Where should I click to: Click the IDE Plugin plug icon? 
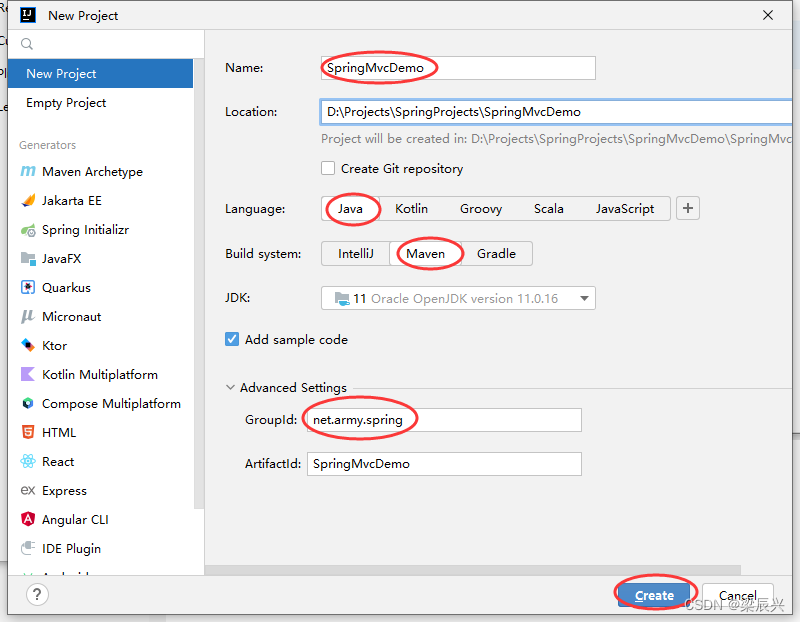click(28, 548)
